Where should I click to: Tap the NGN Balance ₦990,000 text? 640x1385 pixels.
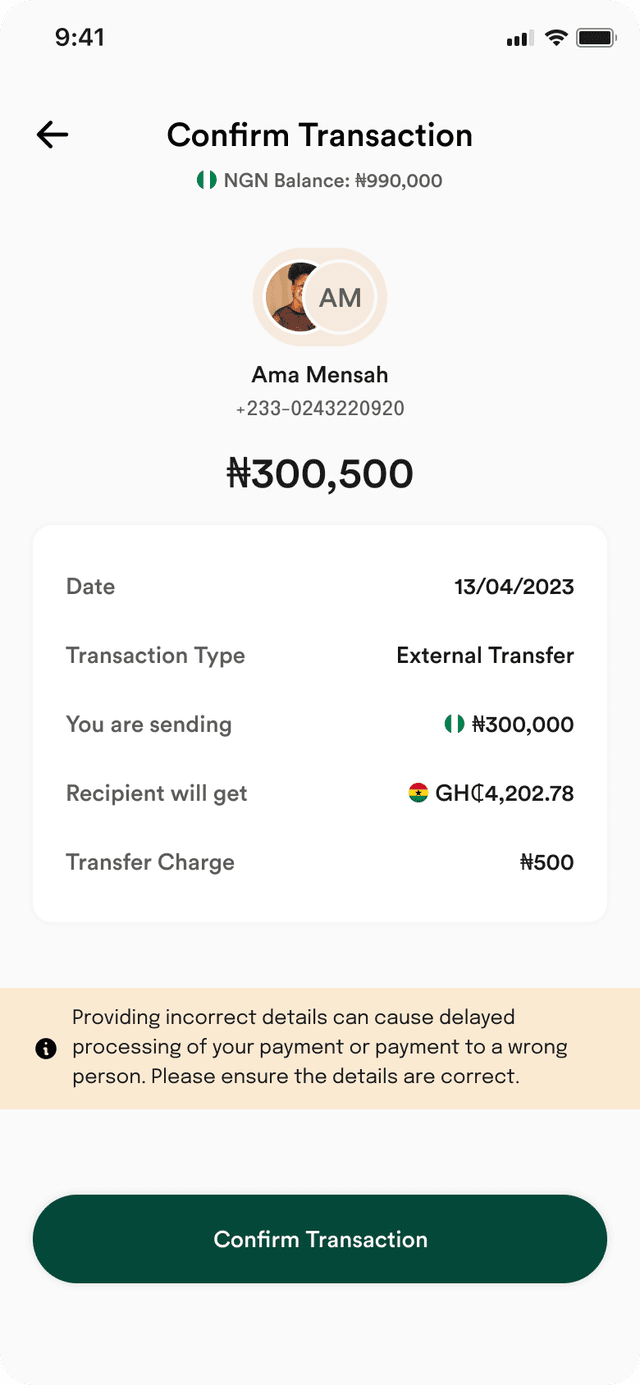point(333,181)
